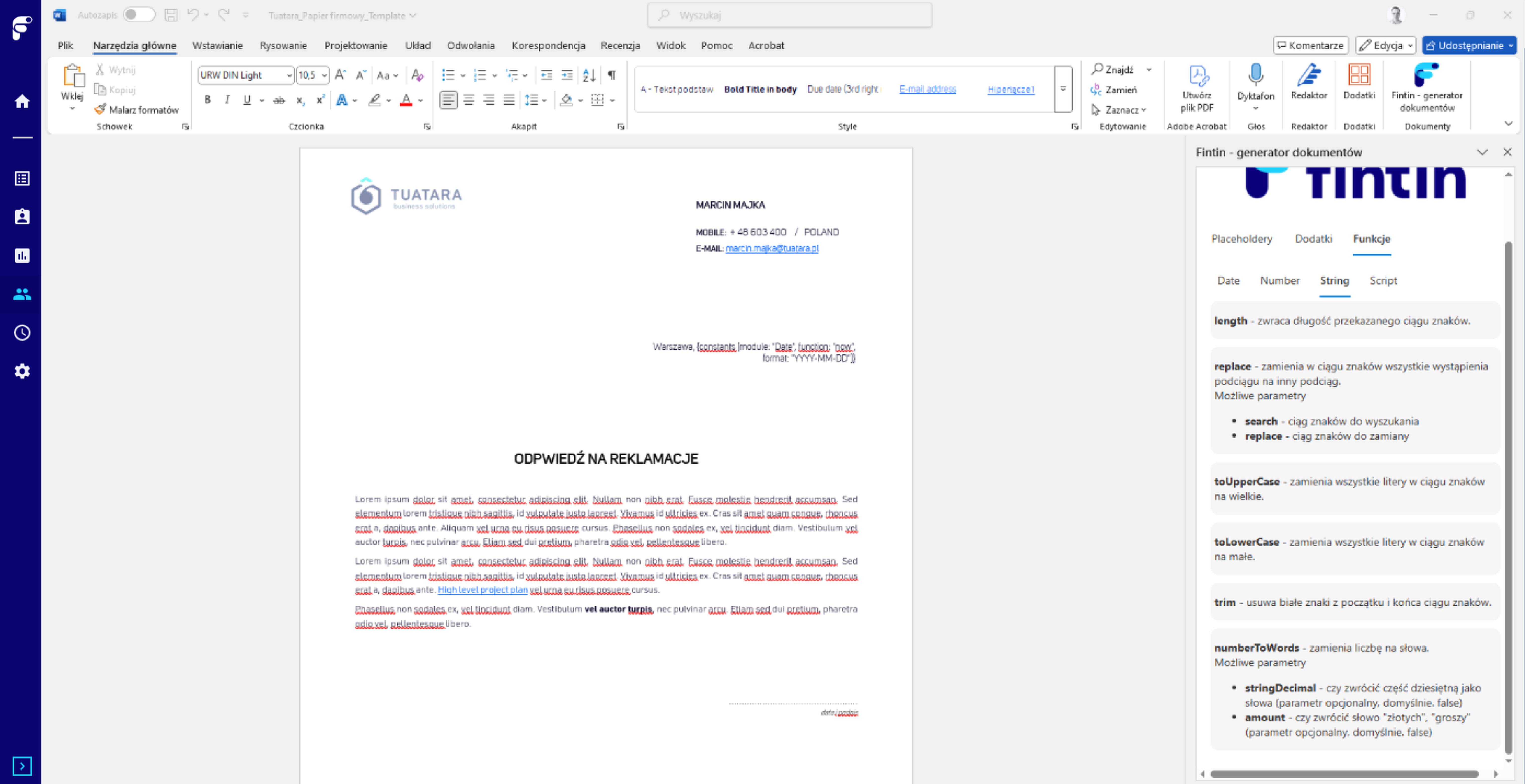
Task: Toggle bold formatting
Action: coord(207,100)
